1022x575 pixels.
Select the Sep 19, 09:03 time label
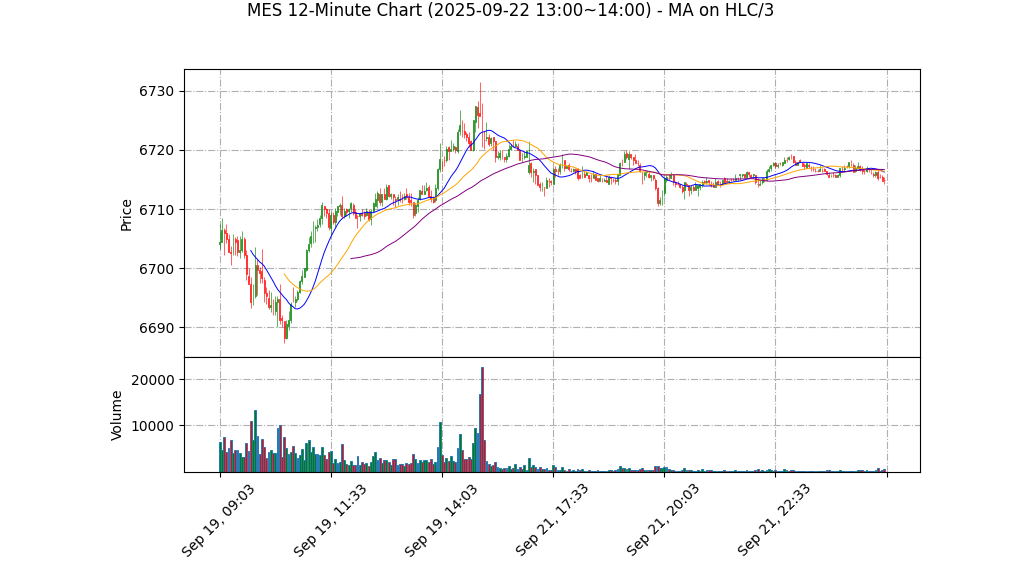click(218, 520)
